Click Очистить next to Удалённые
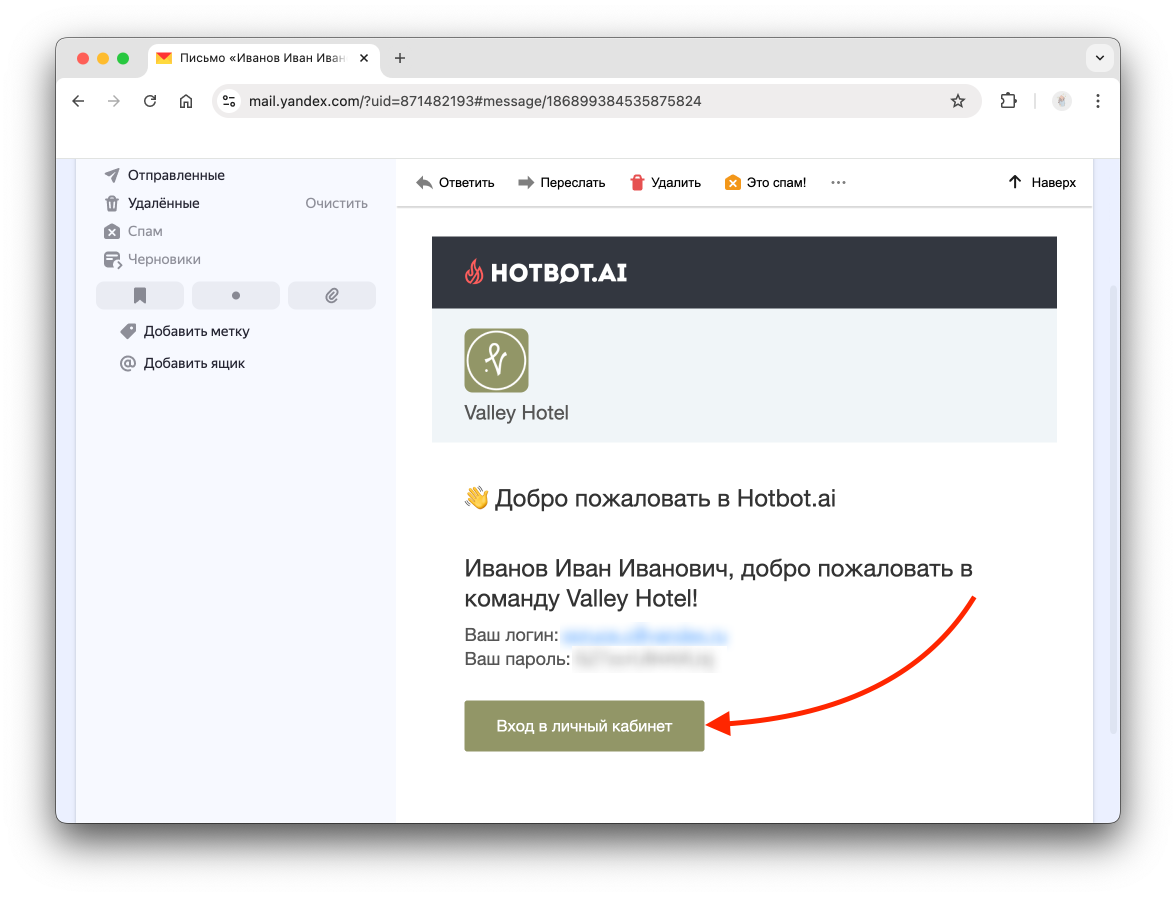Image resolution: width=1176 pixels, height=897 pixels. tap(336, 203)
